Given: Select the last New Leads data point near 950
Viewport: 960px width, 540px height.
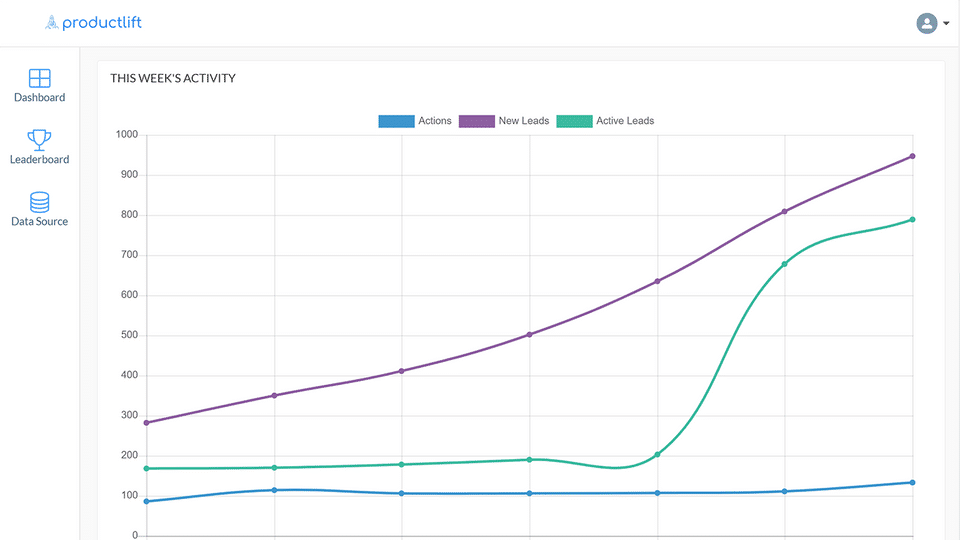Looking at the screenshot, I should coord(912,157).
